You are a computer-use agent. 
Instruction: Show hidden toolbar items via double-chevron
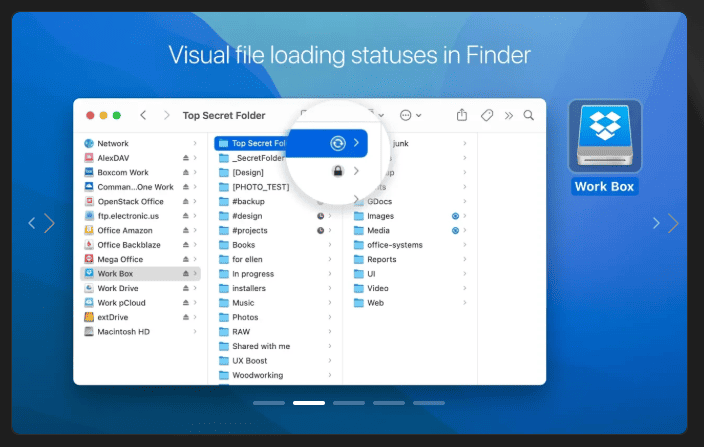click(x=508, y=116)
